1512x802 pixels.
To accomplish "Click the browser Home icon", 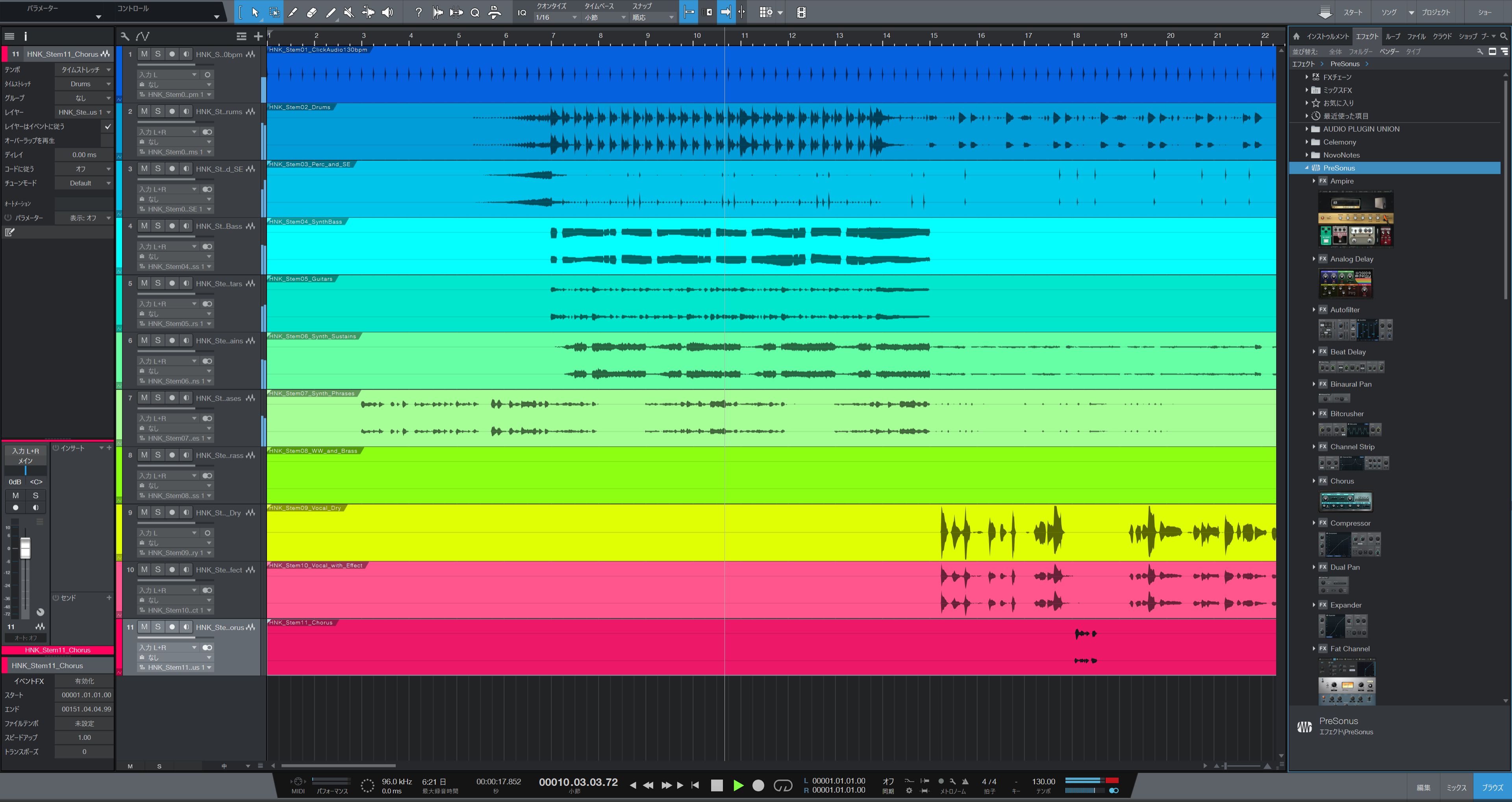I will click(1297, 36).
